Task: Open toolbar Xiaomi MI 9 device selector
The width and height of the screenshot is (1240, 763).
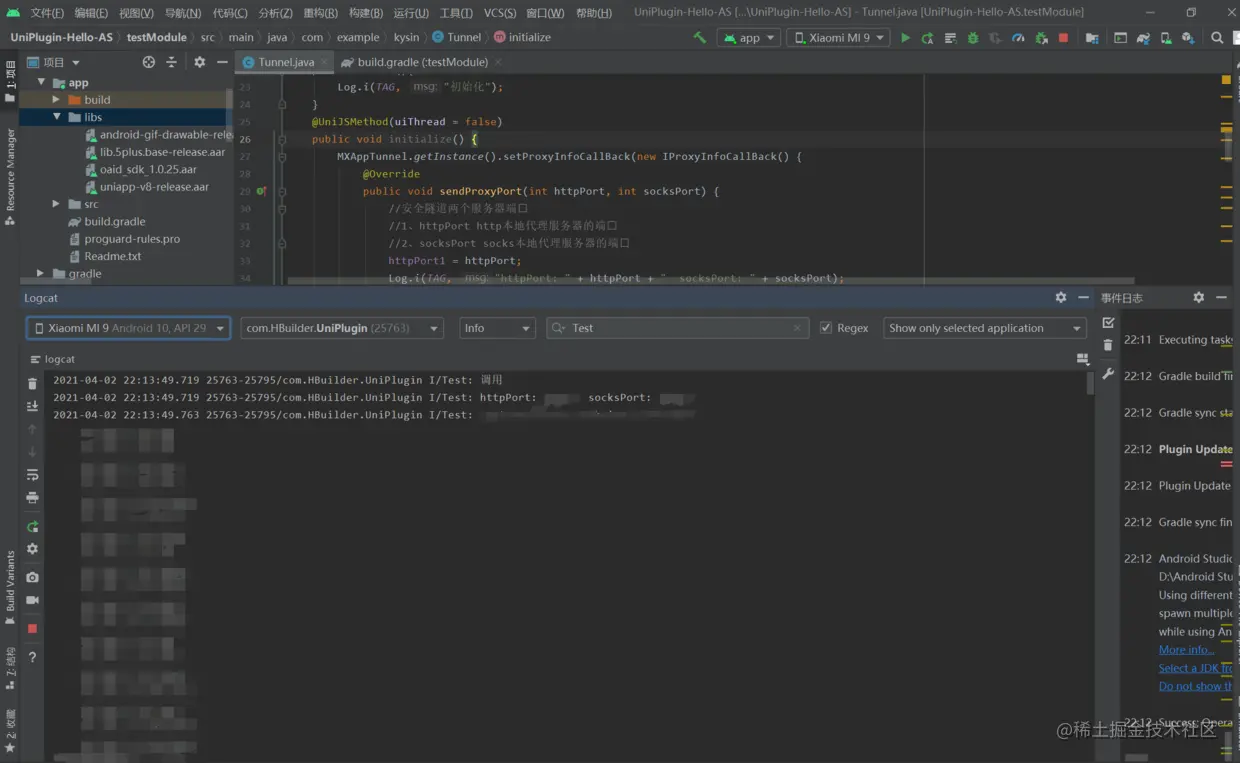Action: [838, 38]
